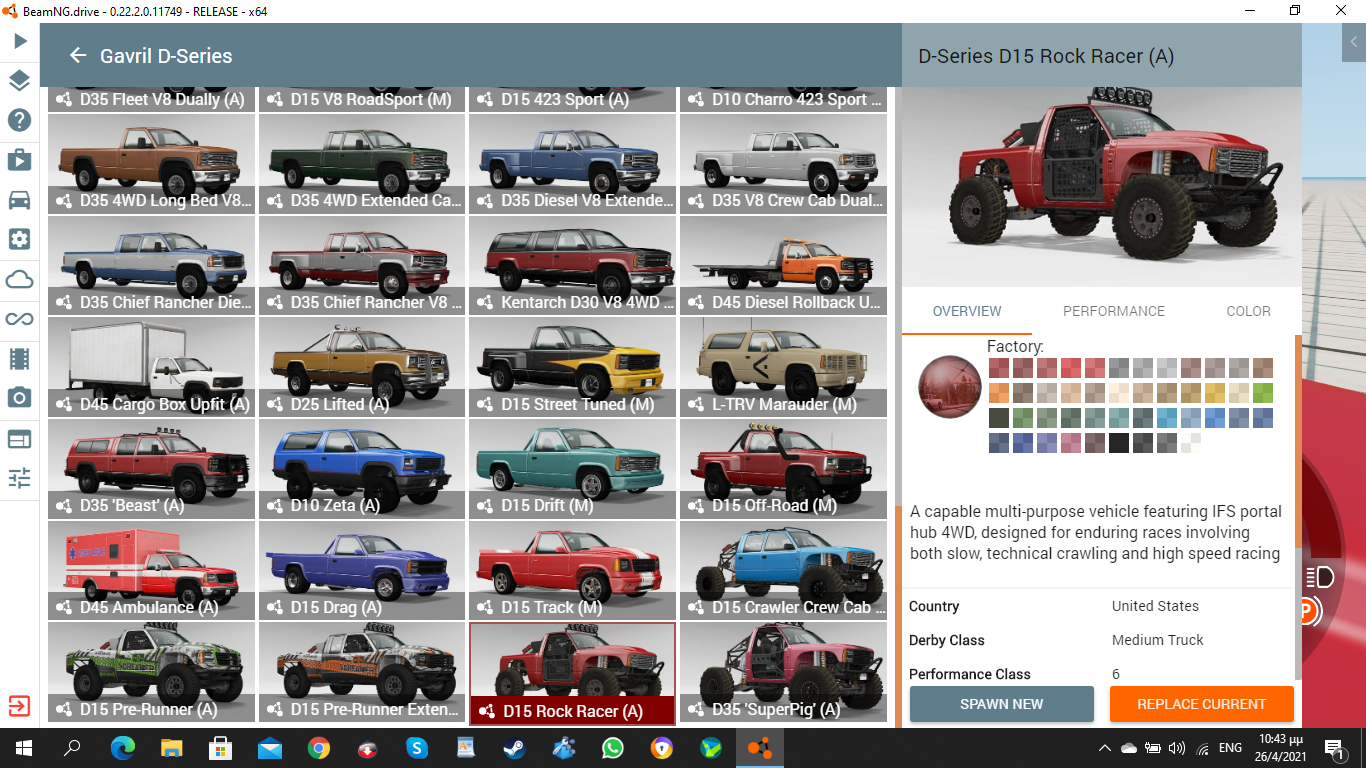Select the D45 Ambulance (A) vehicle

[x=152, y=570]
